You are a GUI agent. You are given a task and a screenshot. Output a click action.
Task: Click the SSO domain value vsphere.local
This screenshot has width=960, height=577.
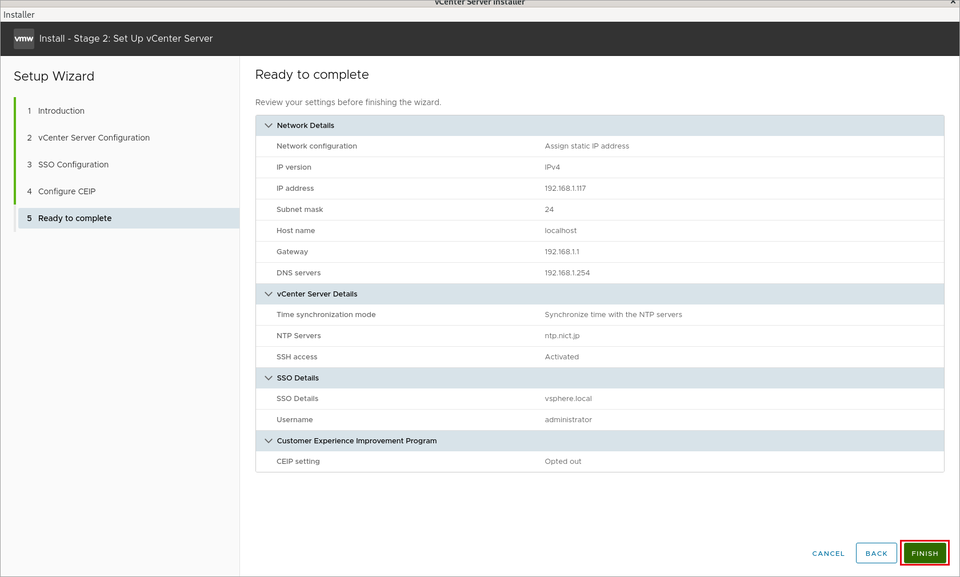(x=568, y=399)
